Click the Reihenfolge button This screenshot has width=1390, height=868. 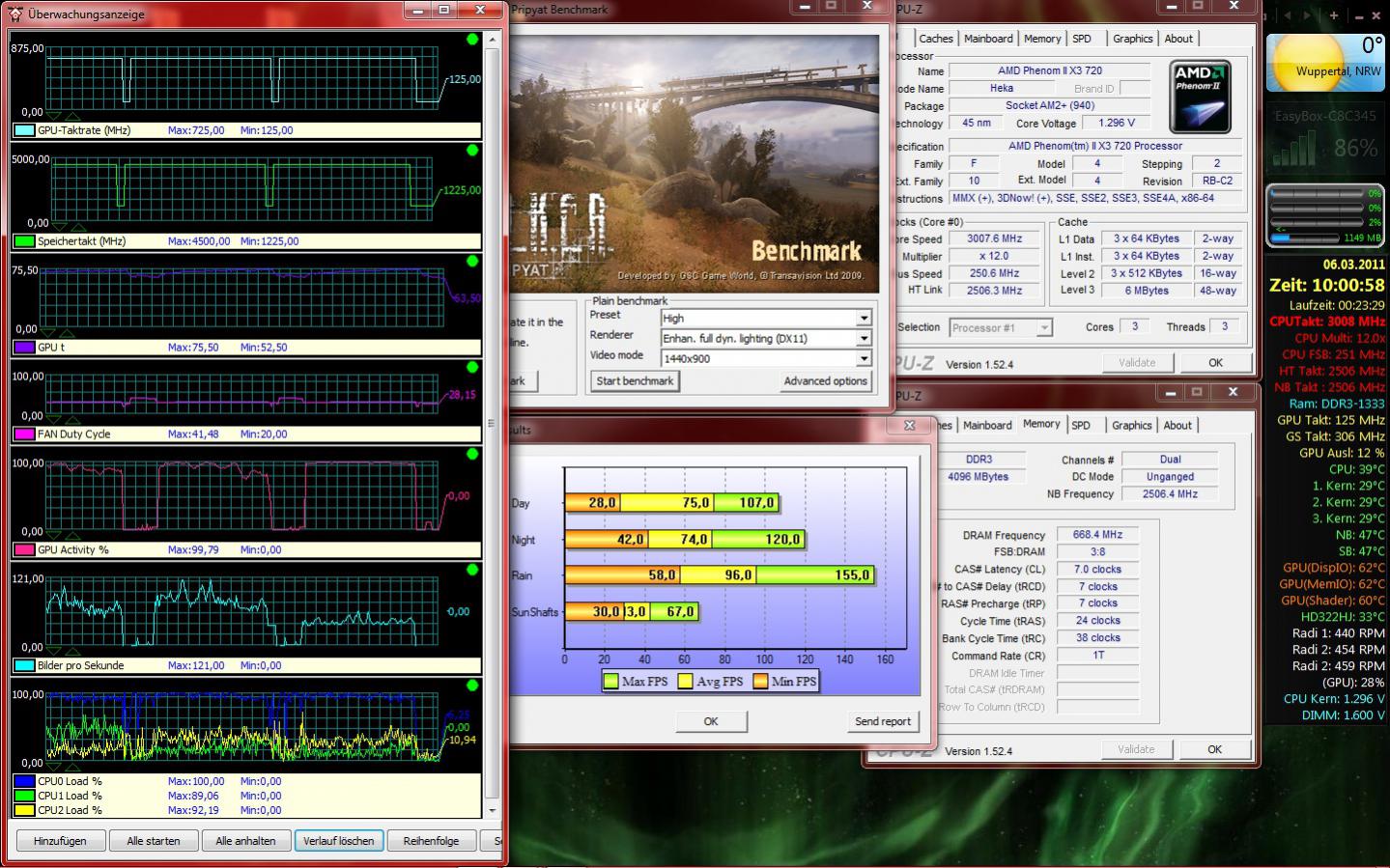(431, 841)
